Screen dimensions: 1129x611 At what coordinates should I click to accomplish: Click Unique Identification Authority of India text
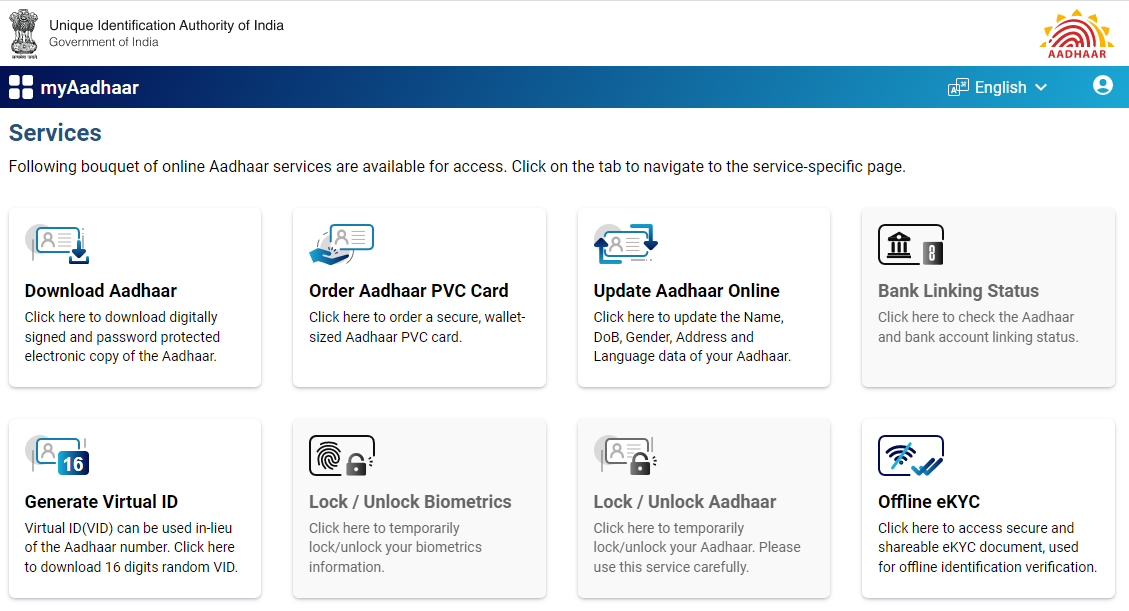pos(166,25)
